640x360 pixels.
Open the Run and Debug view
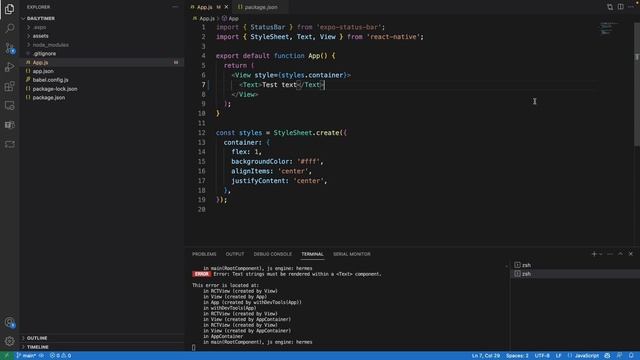(x=9, y=67)
